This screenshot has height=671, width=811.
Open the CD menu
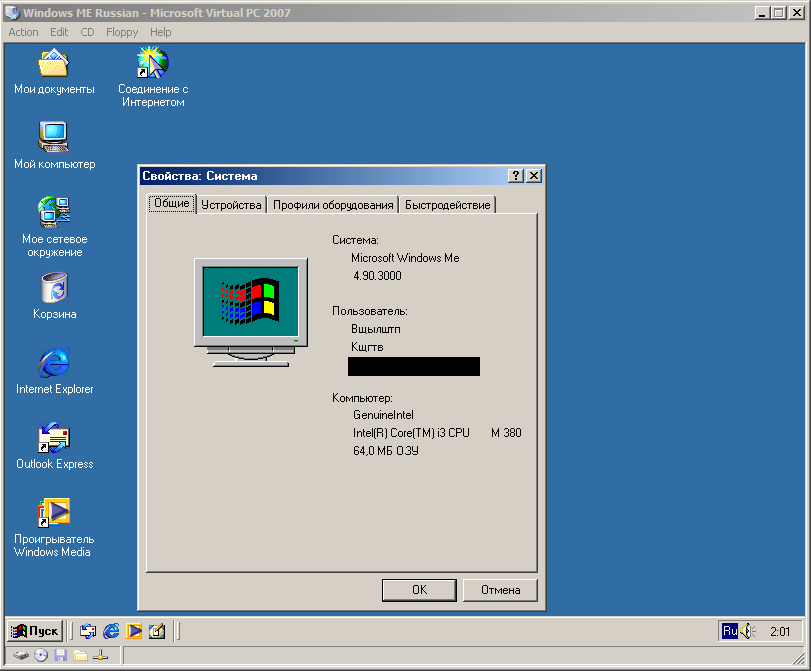pos(87,32)
